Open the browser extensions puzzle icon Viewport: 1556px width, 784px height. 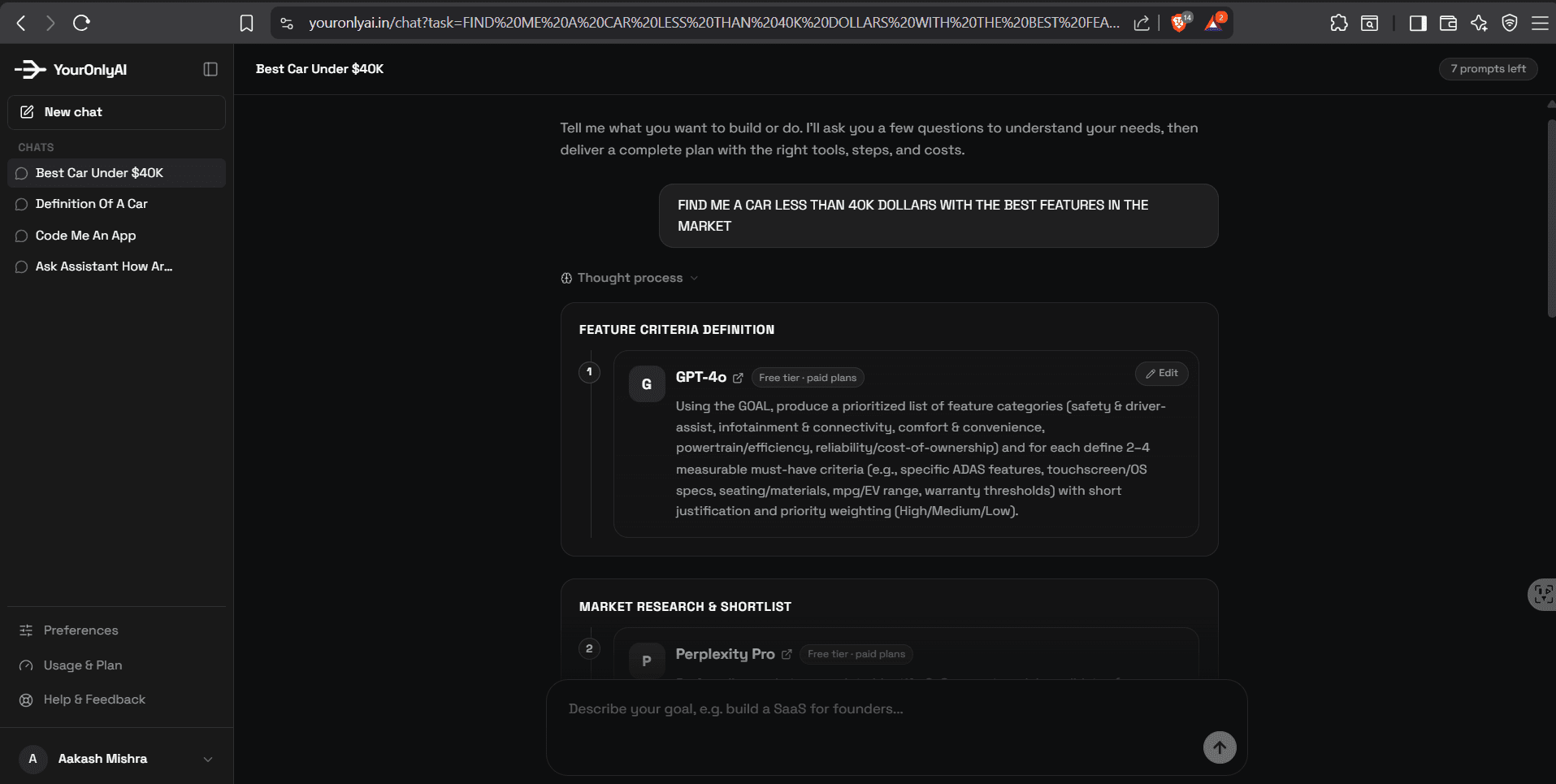pyautogui.click(x=1339, y=24)
